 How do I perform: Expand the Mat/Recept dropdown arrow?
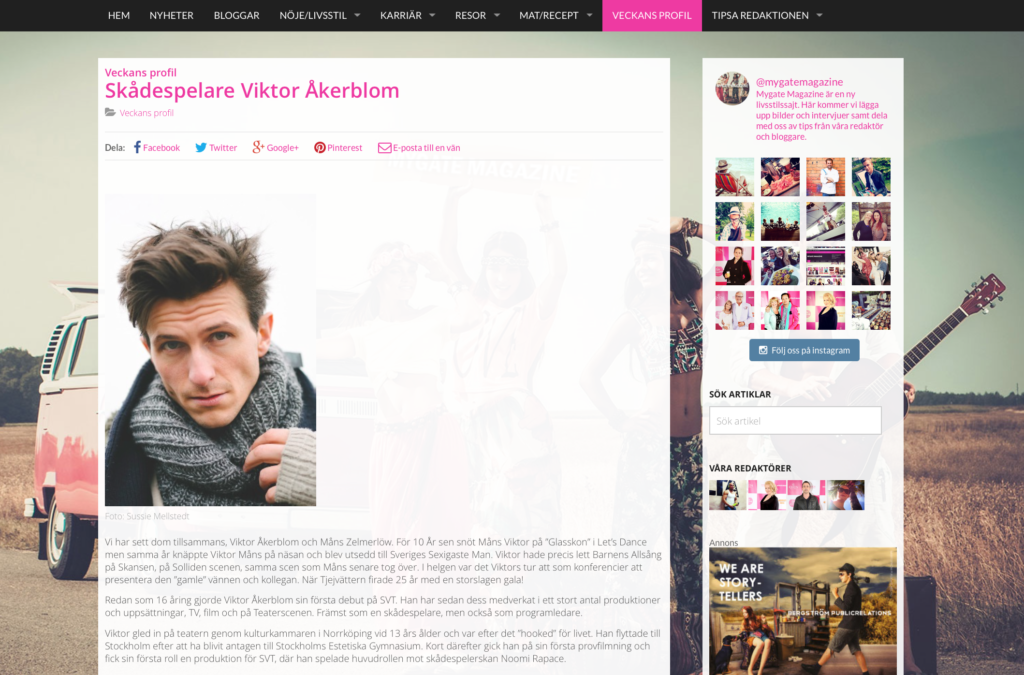(x=589, y=15)
